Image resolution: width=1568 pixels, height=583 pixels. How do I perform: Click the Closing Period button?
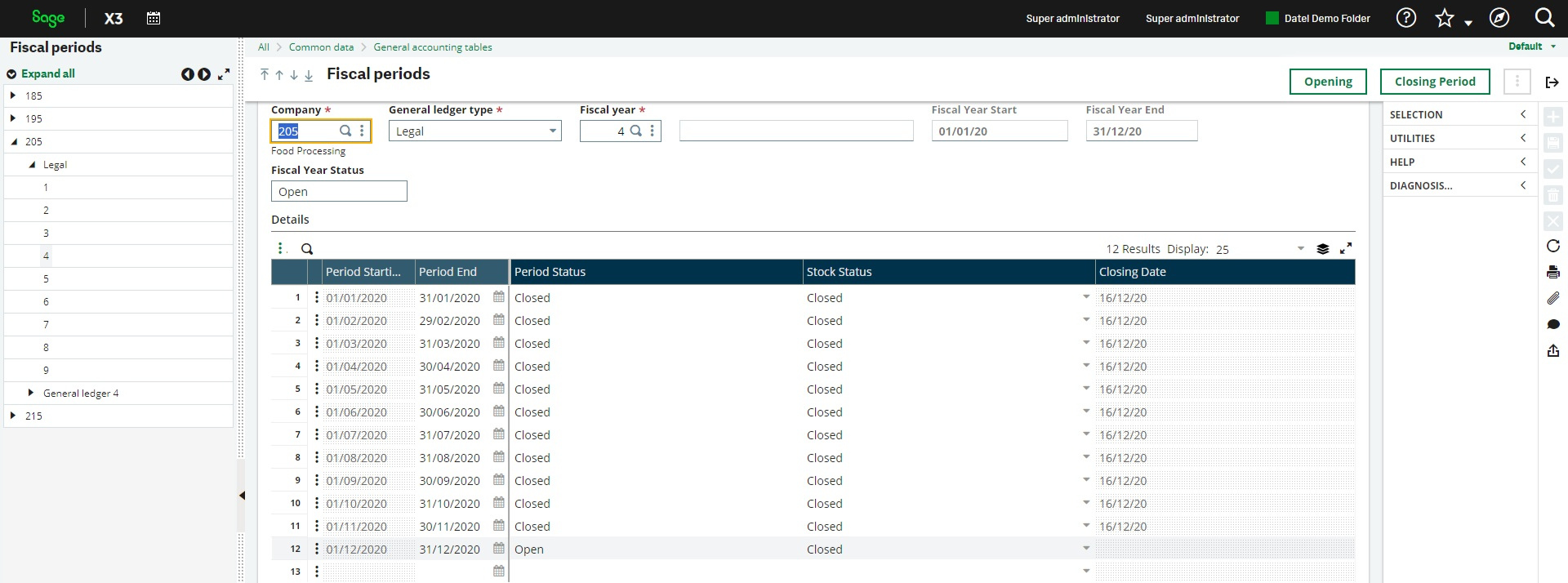point(1435,82)
